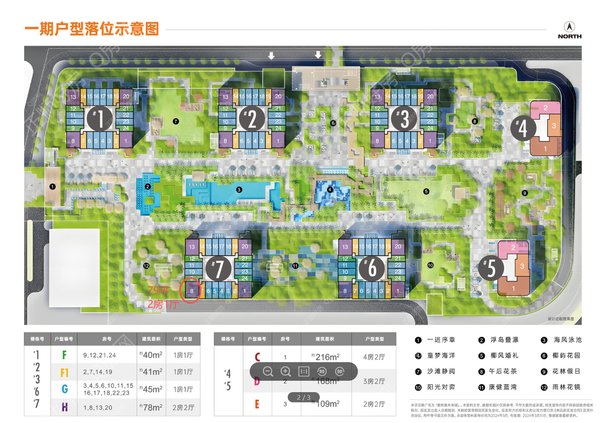This screenshot has height=423, width=600.
Task: Select building #6 circle marker on map
Action: coord(371,268)
